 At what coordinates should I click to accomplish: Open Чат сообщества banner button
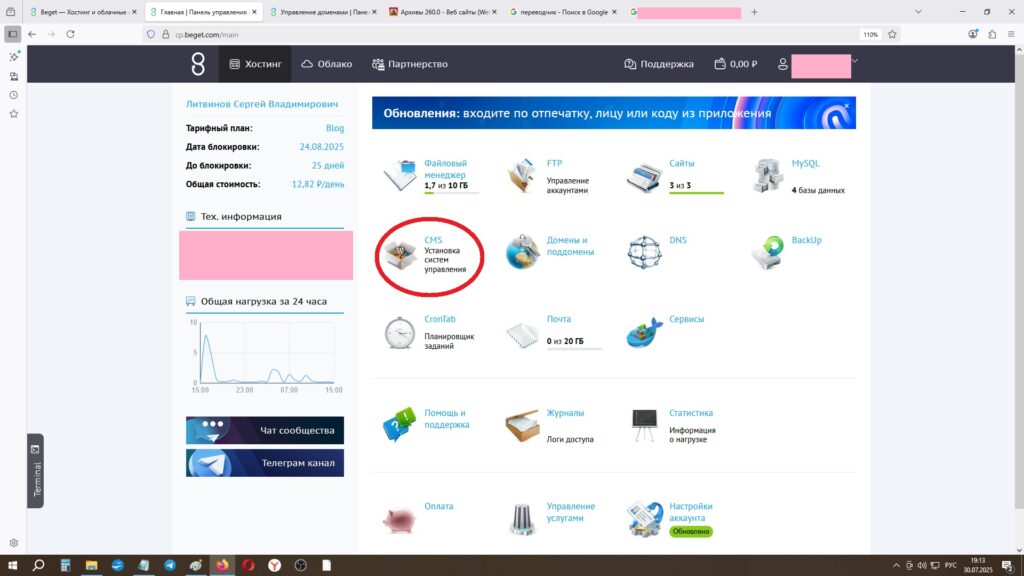click(x=264, y=430)
